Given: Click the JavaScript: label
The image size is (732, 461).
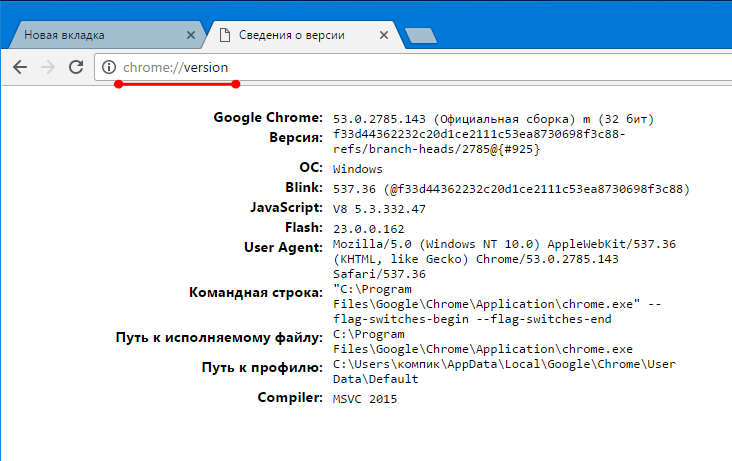Looking at the screenshot, I should point(287,207).
